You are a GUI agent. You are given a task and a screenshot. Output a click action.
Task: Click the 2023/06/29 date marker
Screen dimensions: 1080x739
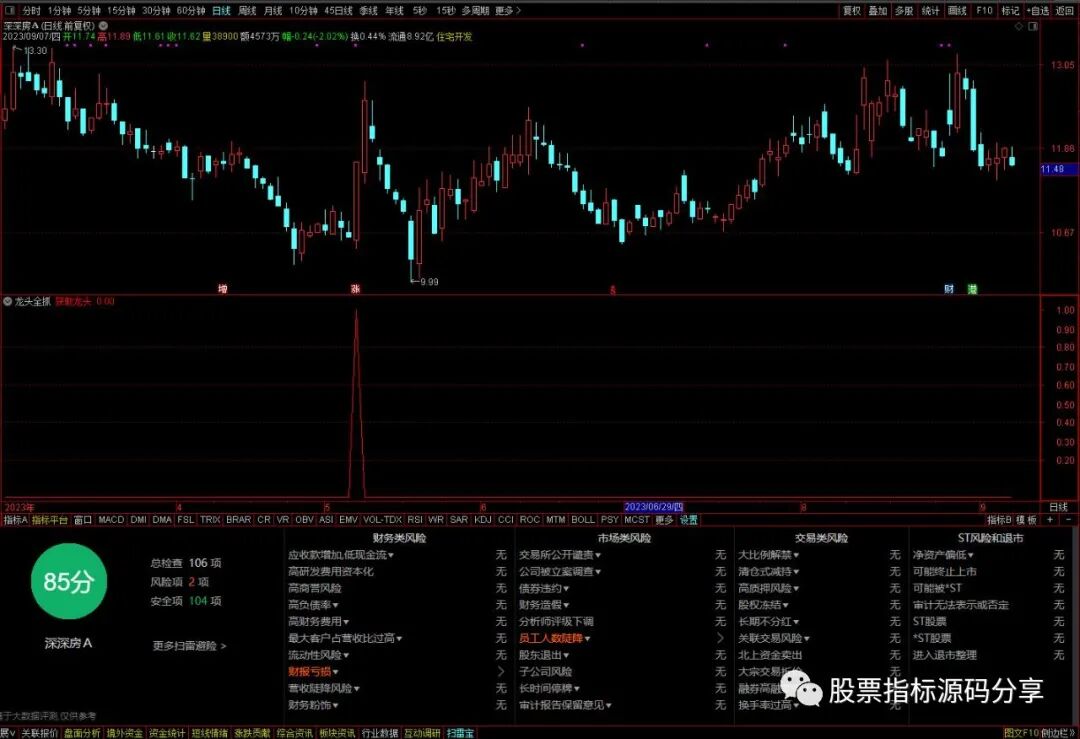click(x=654, y=507)
